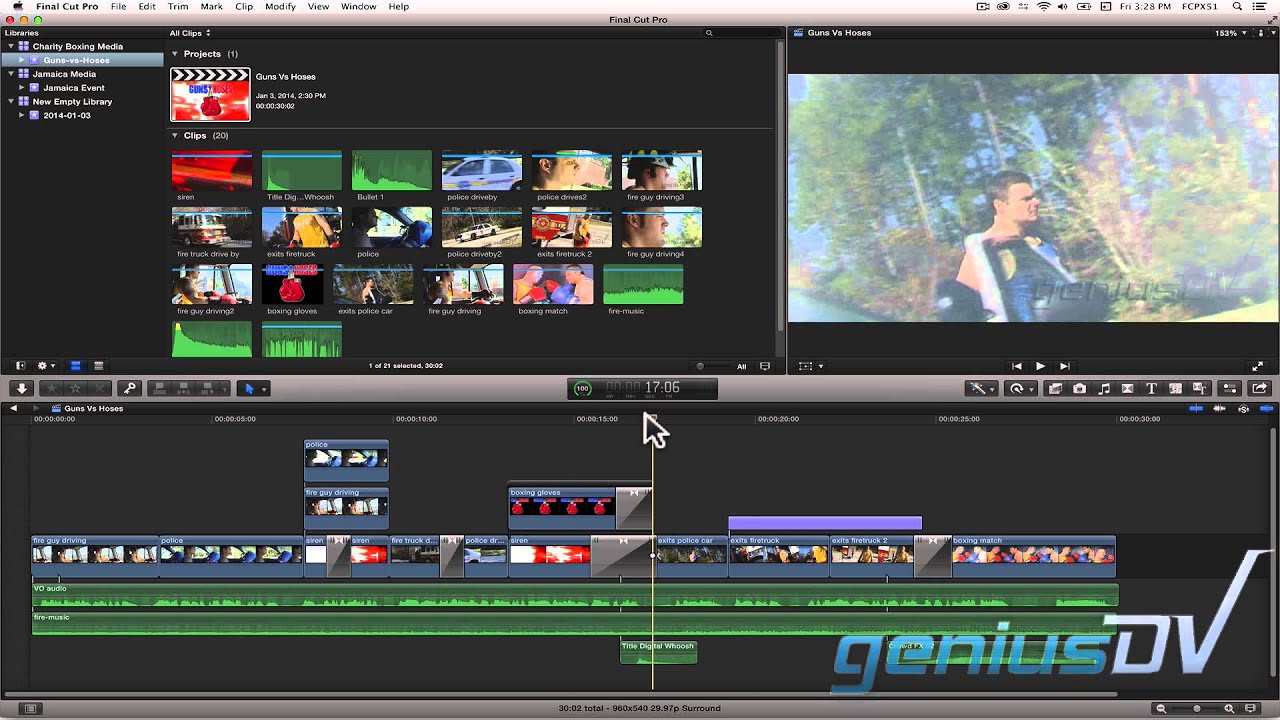
Task: Adjust the clip duration slider in browser
Action: click(700, 366)
